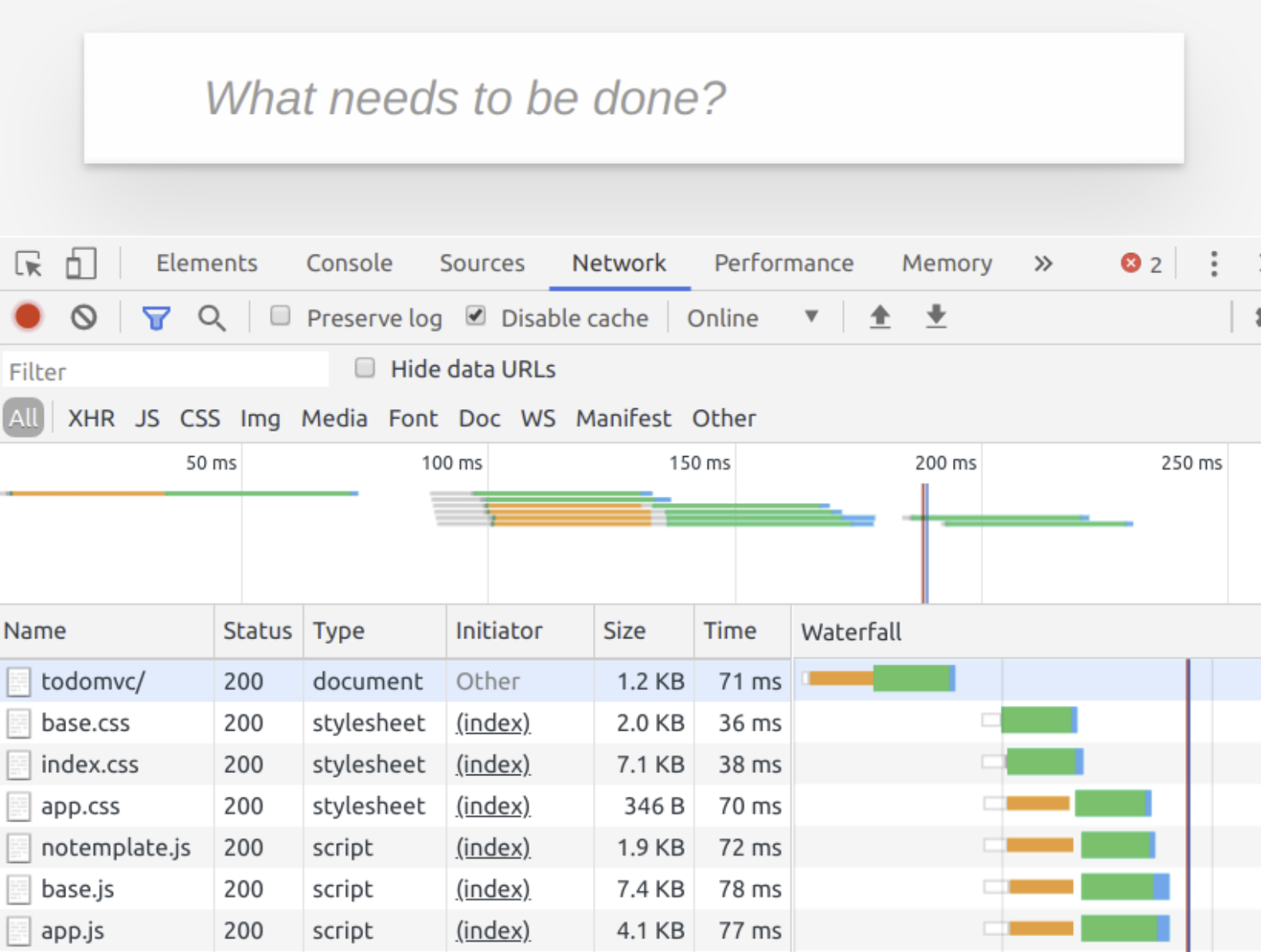The image size is (1261, 952).
Task: Toggle the filter funnel icon
Action: click(x=156, y=318)
